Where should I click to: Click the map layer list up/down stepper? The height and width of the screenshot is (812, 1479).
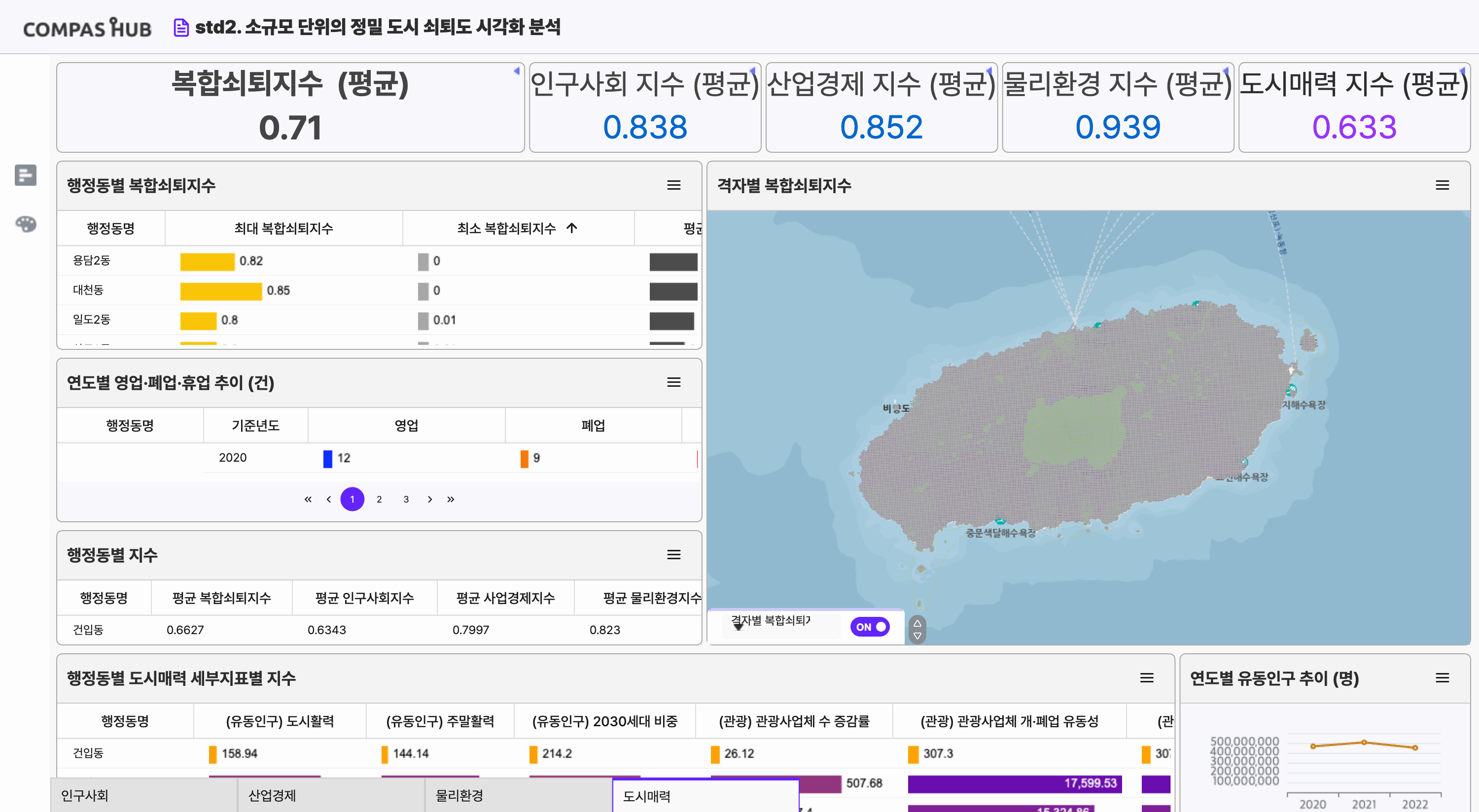(917, 629)
